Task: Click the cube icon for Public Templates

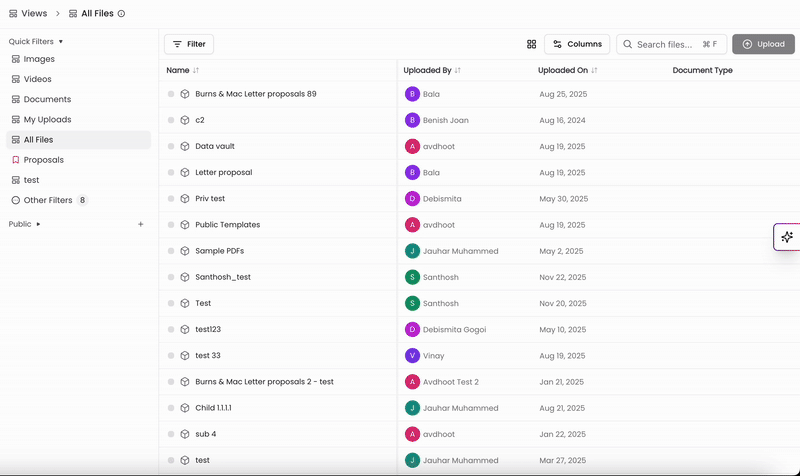Action: pyautogui.click(x=185, y=225)
